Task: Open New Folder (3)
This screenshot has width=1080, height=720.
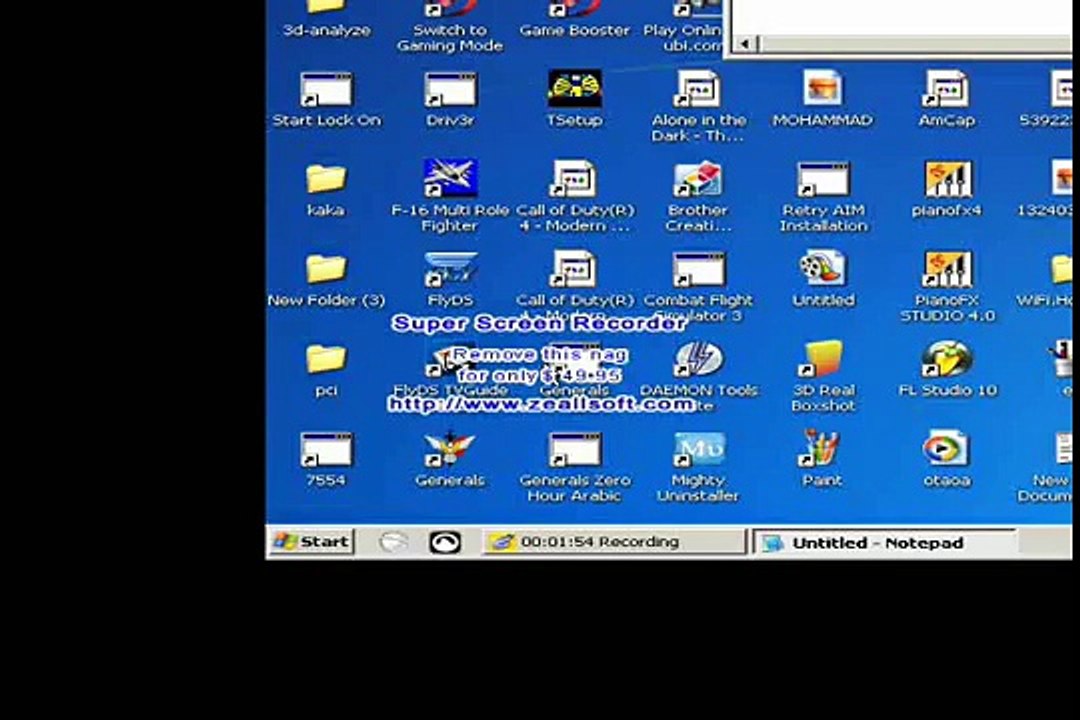Action: (x=326, y=269)
